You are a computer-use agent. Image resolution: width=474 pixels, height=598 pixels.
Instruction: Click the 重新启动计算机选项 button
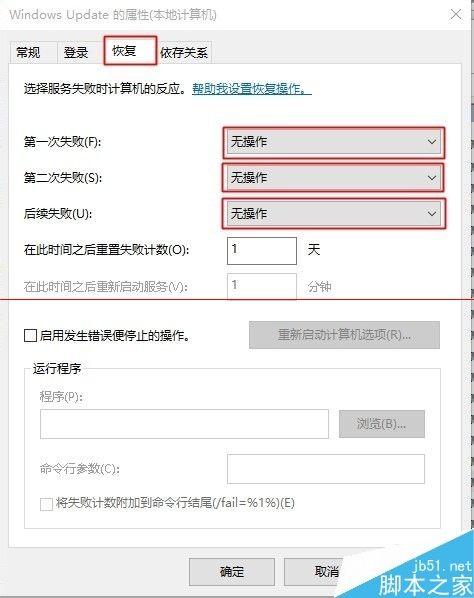344,335
